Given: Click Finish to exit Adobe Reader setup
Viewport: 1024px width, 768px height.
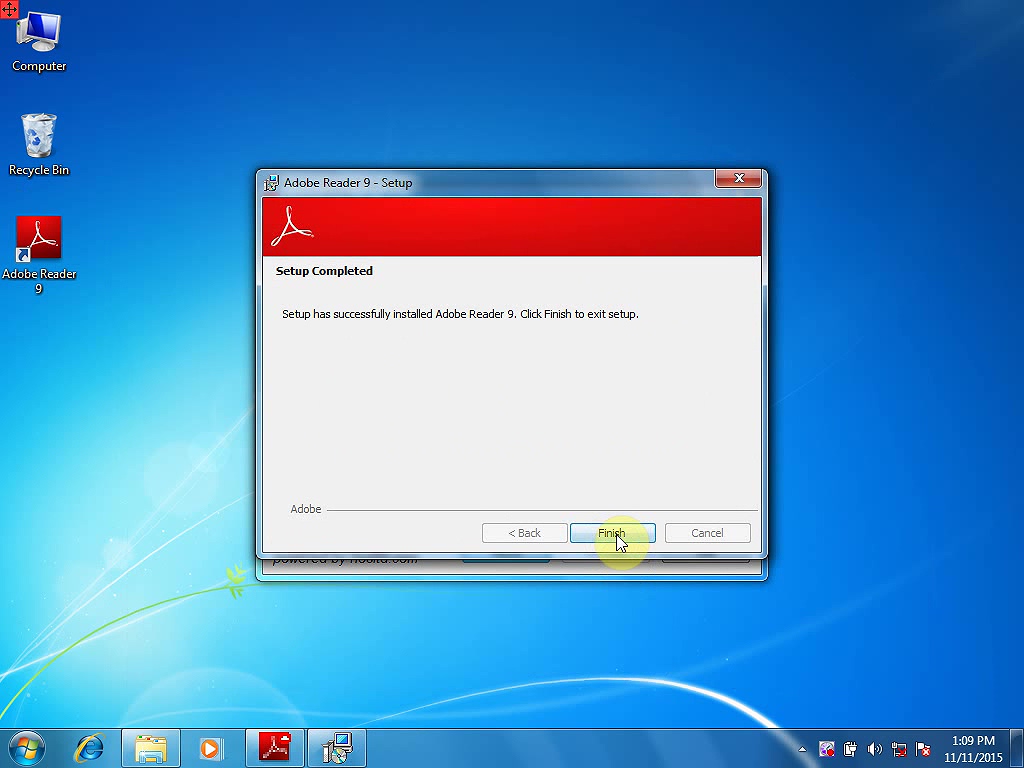Looking at the screenshot, I should pyautogui.click(x=612, y=533).
